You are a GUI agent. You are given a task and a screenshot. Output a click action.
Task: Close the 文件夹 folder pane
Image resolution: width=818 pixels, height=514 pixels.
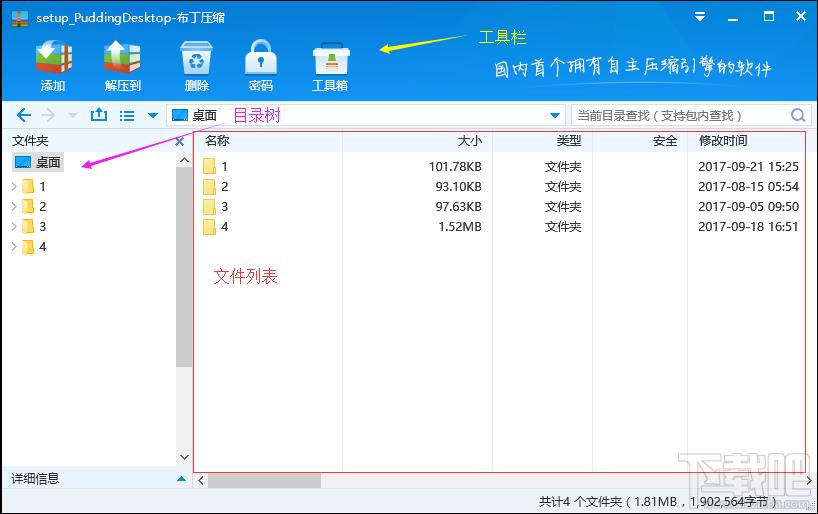[x=179, y=141]
